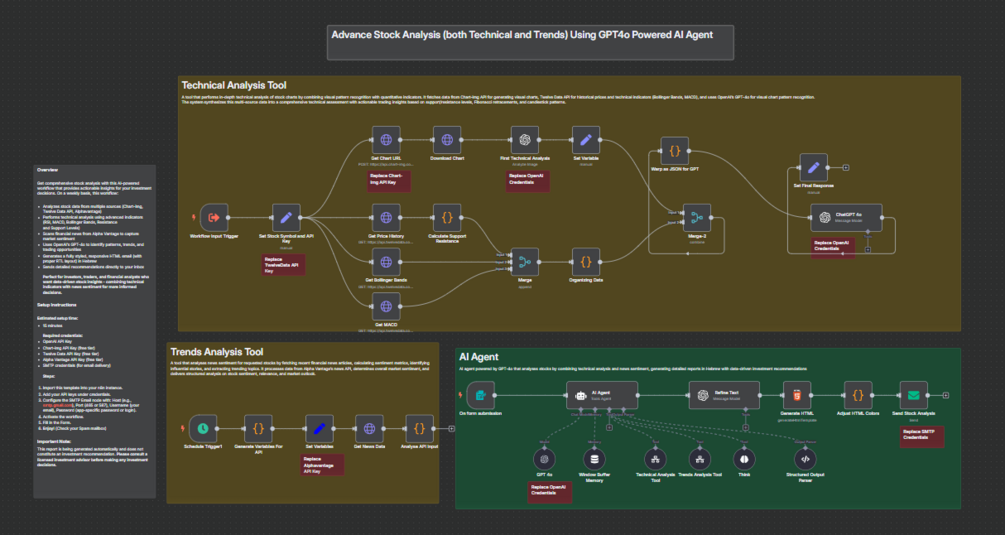This screenshot has height=535, width=1005.
Task: Open the First Technical Analysis OpenAI node
Action: pos(524,140)
